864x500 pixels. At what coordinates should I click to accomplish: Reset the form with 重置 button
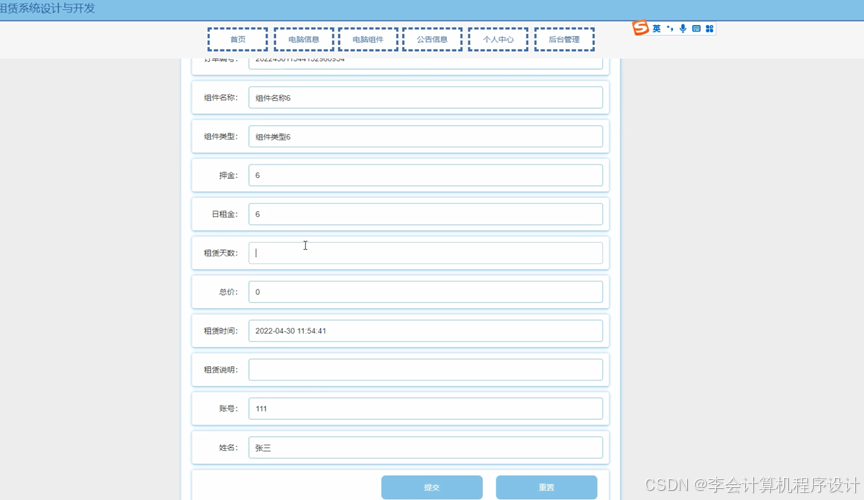coord(547,487)
